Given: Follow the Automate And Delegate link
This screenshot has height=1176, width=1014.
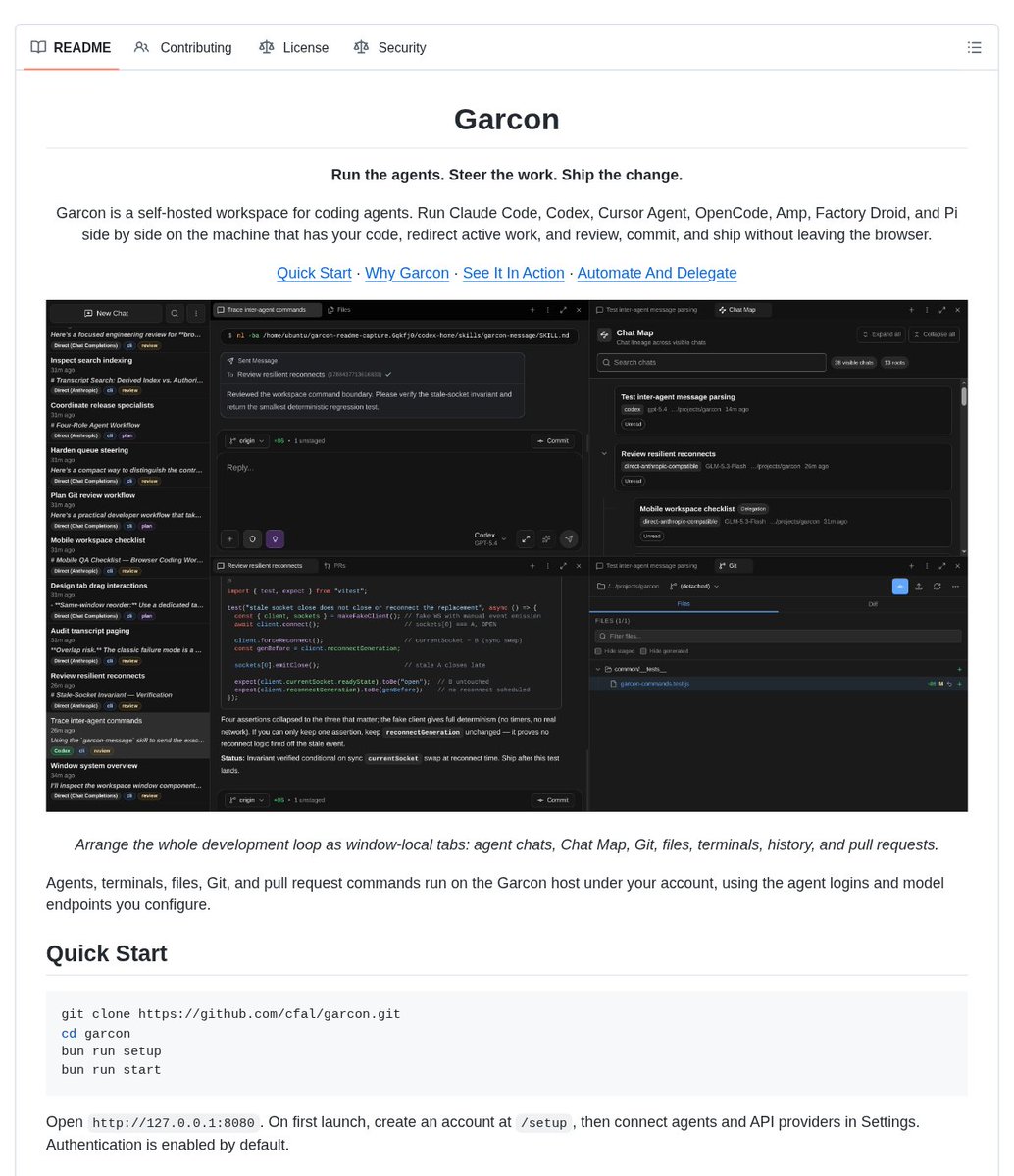Looking at the screenshot, I should tap(657, 273).
